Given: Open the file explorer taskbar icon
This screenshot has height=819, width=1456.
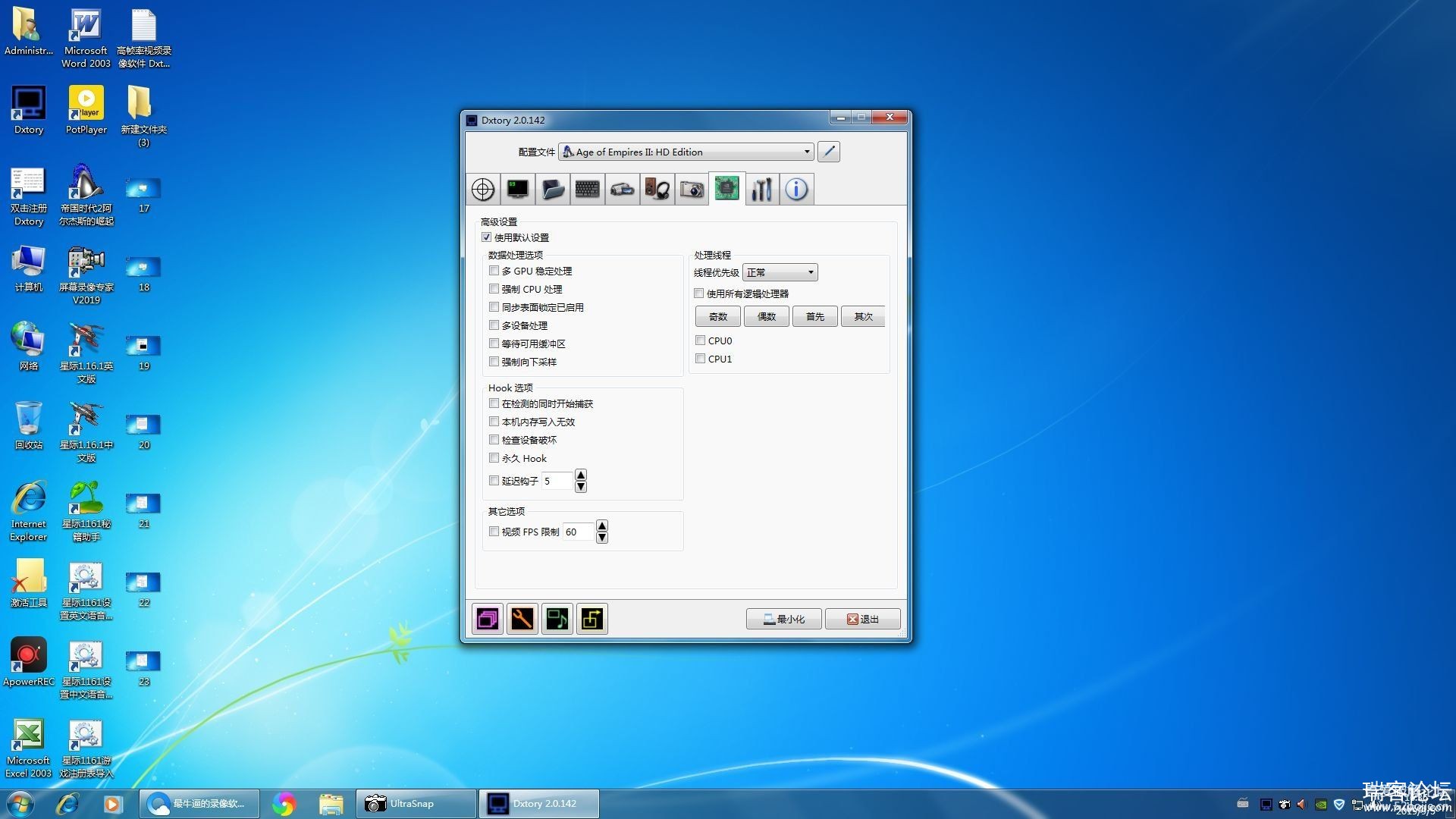Looking at the screenshot, I should (x=331, y=804).
